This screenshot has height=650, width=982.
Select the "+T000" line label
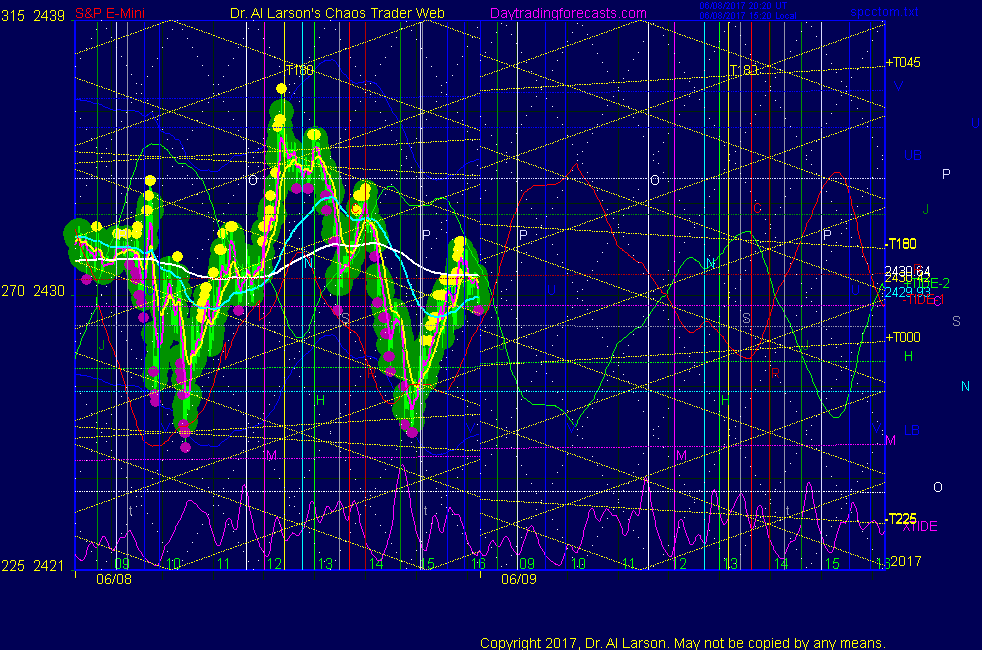point(903,338)
